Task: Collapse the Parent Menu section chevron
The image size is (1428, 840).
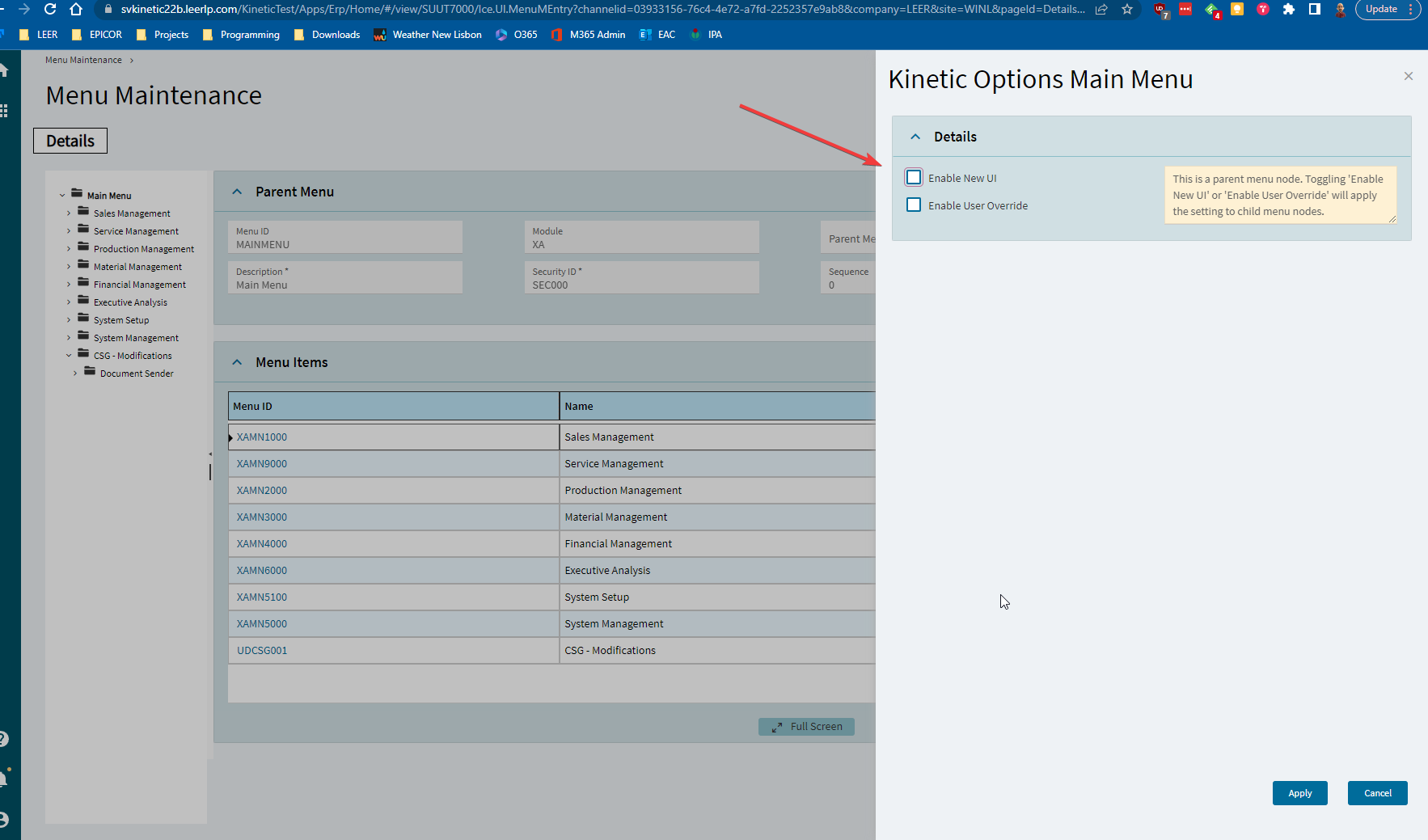Action: 237,191
